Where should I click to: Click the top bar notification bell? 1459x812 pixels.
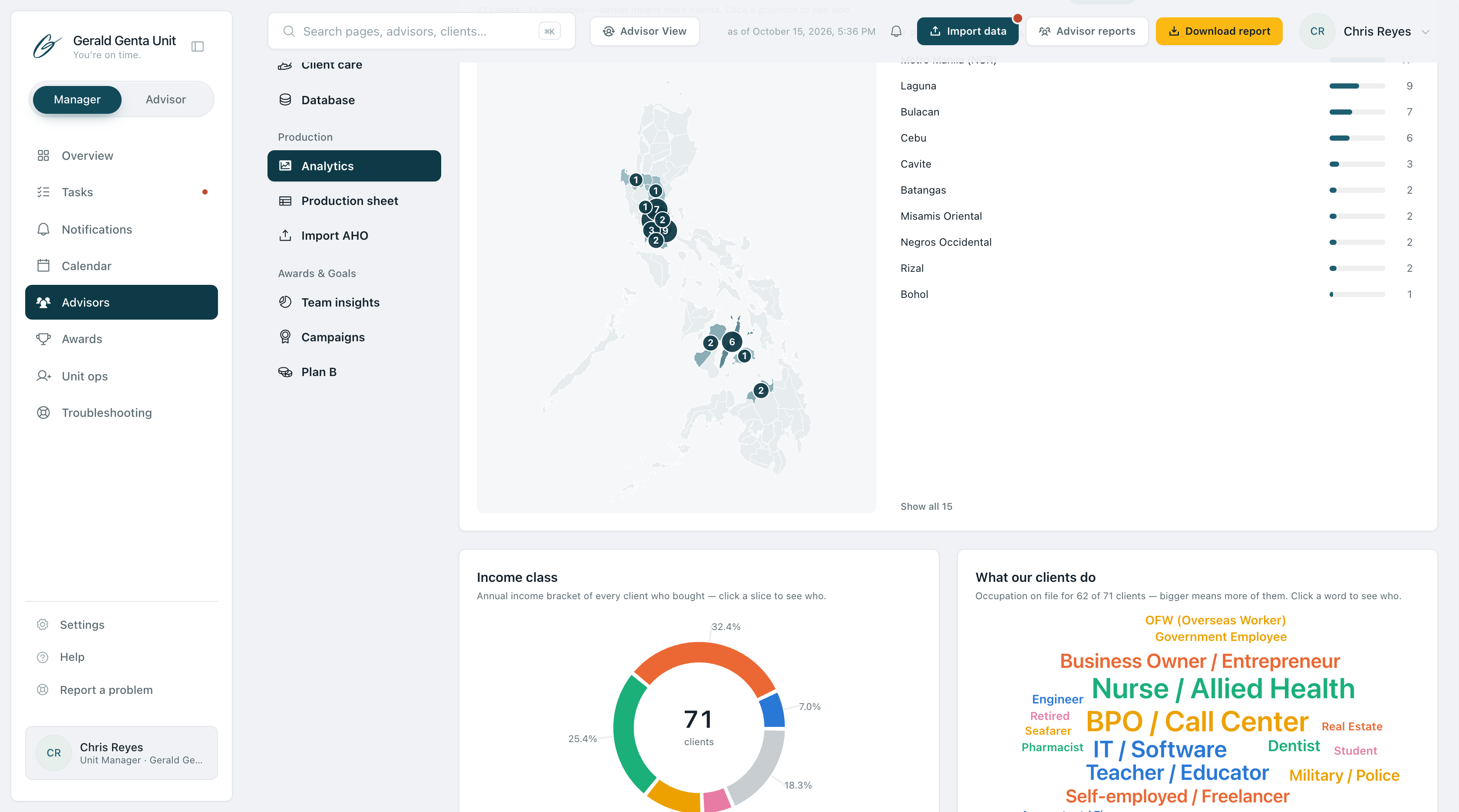[895, 31]
